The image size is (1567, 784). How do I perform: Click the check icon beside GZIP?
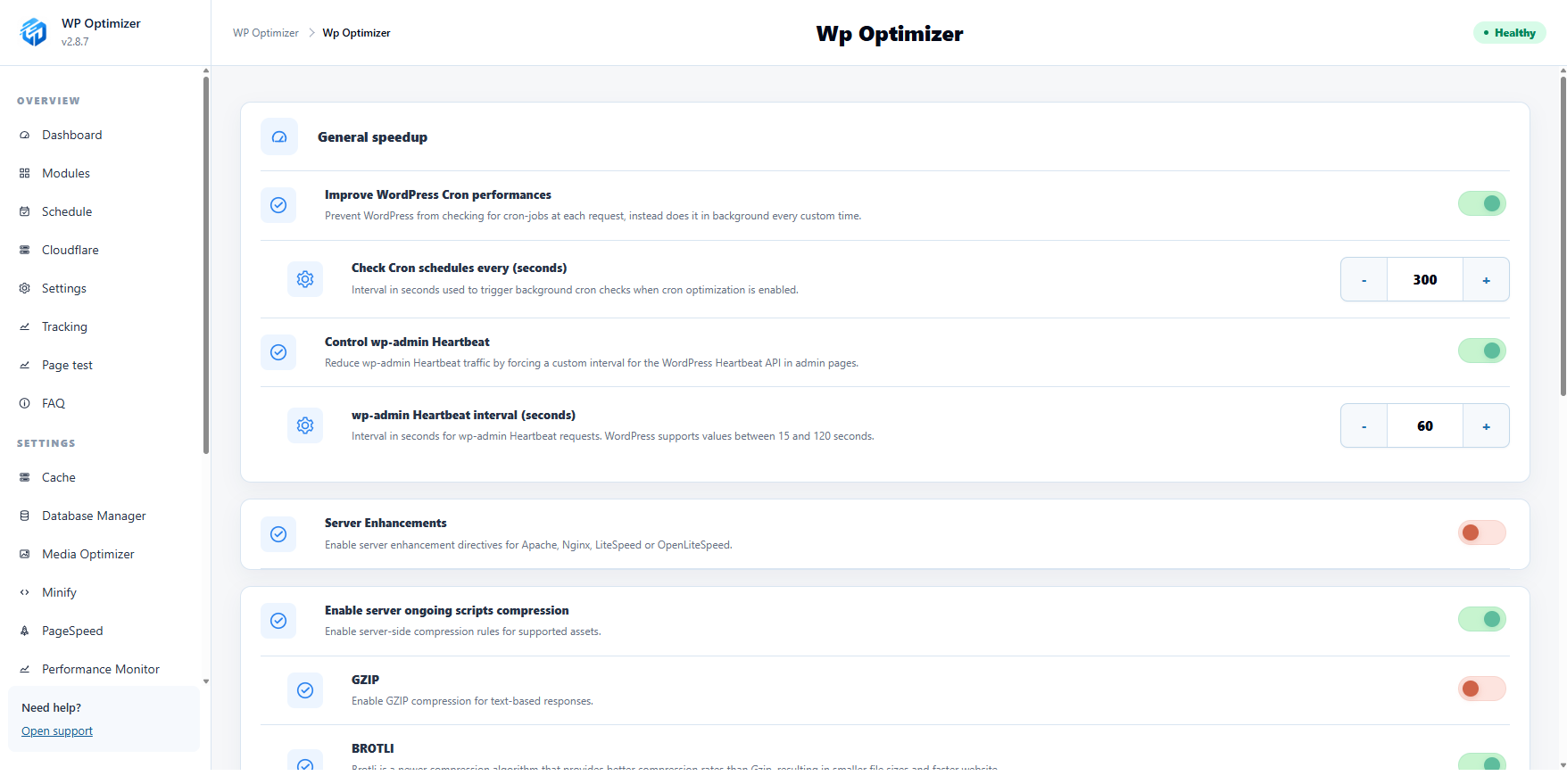tap(305, 690)
